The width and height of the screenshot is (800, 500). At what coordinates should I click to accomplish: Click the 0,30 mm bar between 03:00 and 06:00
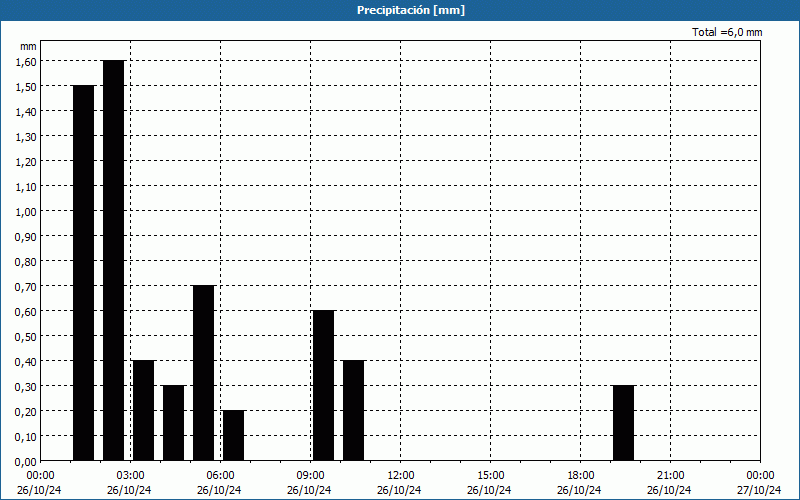point(173,423)
